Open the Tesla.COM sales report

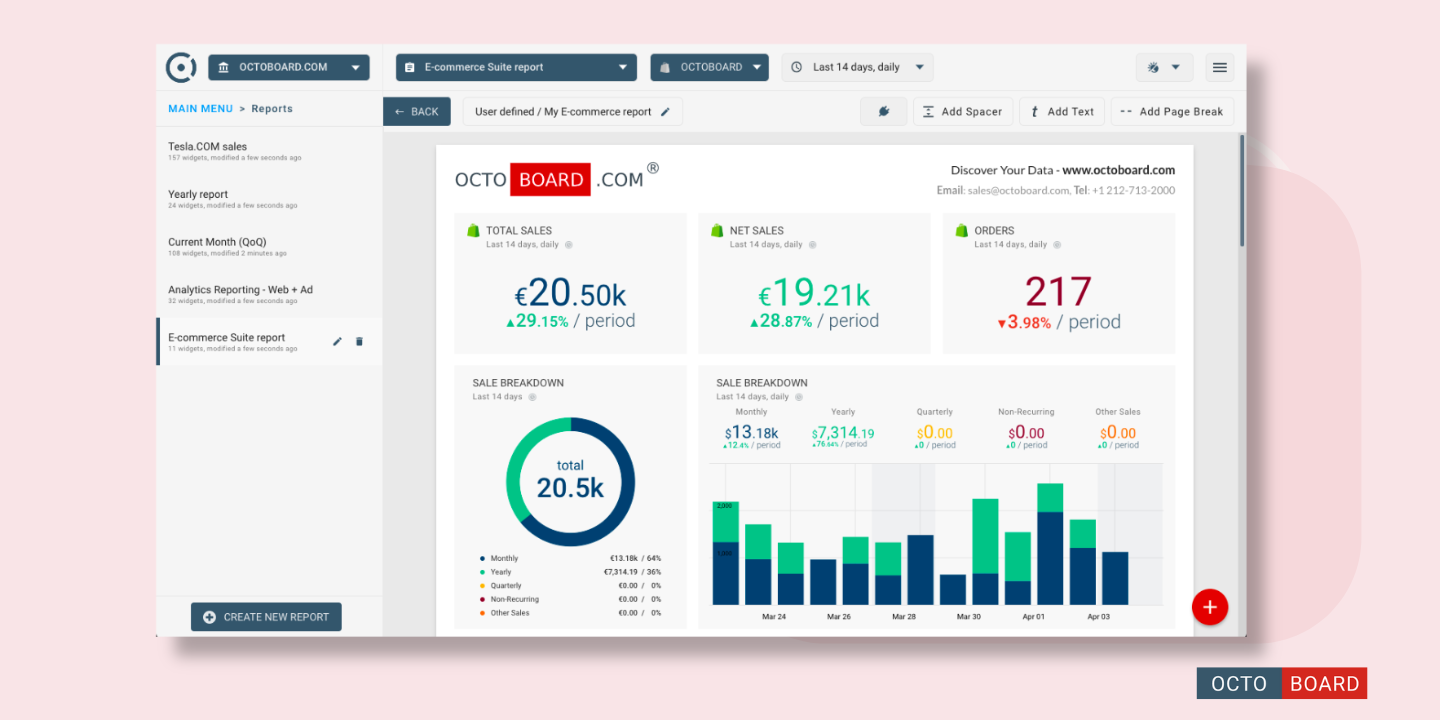[269, 151]
